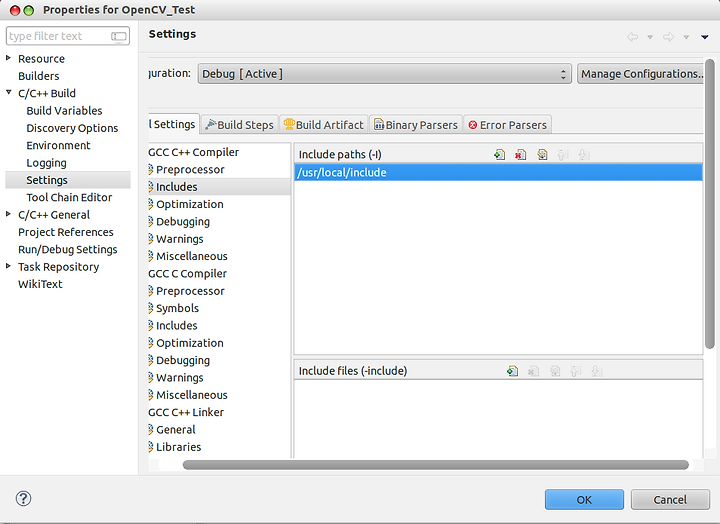Select Settings under C/C++ Build

(x=68, y=180)
